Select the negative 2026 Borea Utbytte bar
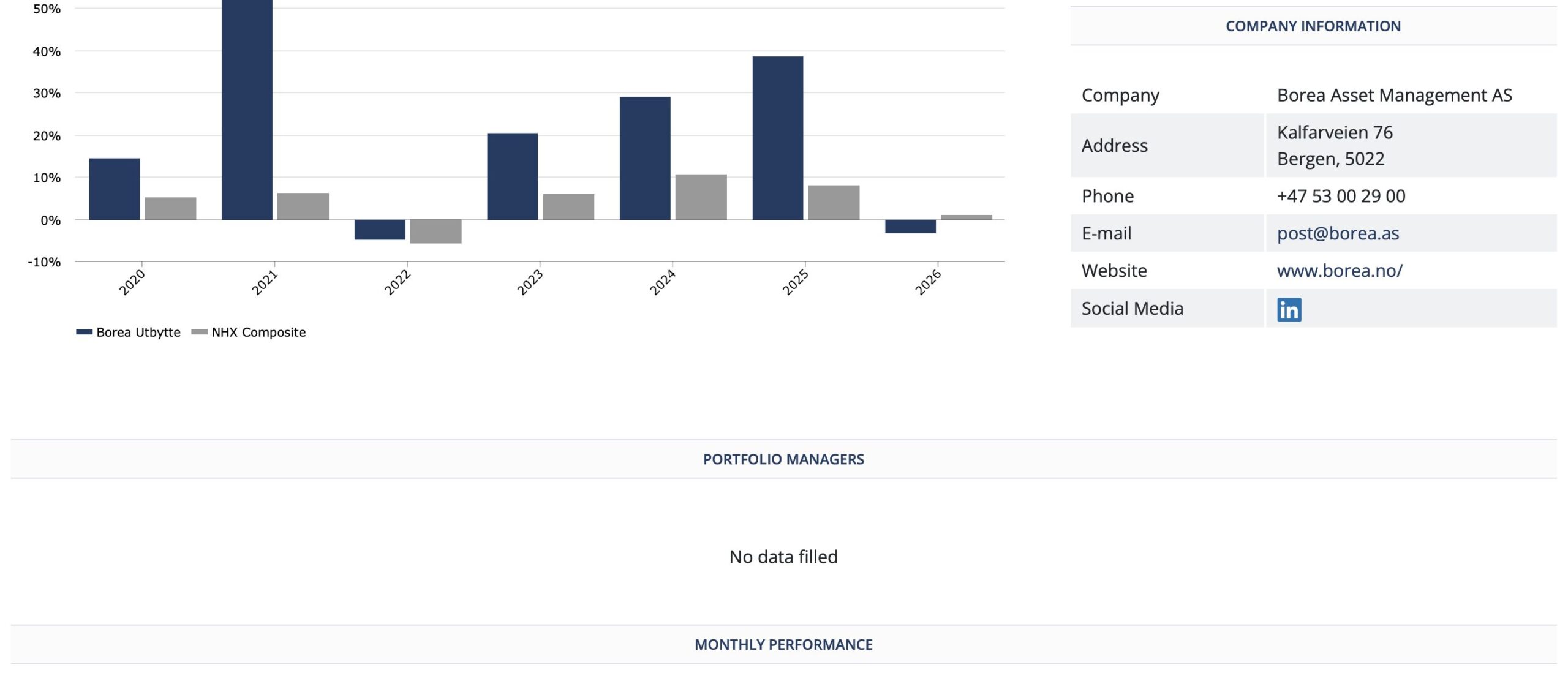 pyautogui.click(x=910, y=227)
